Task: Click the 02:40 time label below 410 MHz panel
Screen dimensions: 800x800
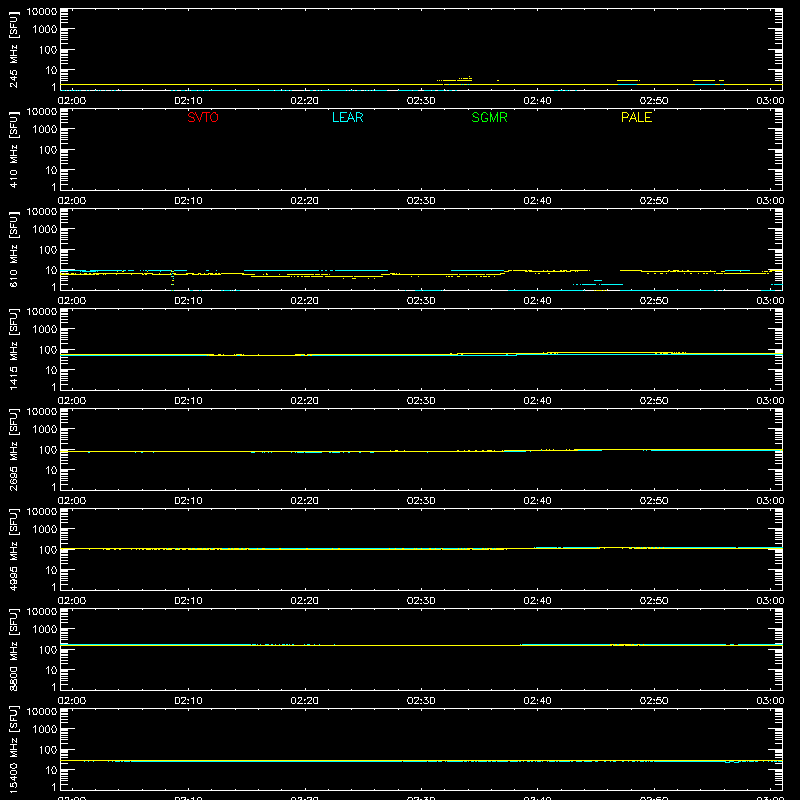Action: pos(537,201)
